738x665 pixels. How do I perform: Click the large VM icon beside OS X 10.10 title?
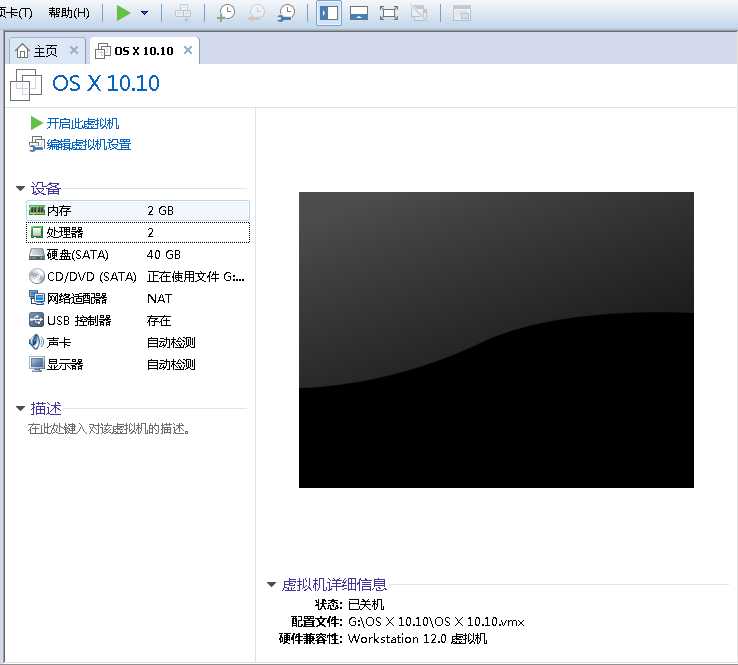point(26,85)
